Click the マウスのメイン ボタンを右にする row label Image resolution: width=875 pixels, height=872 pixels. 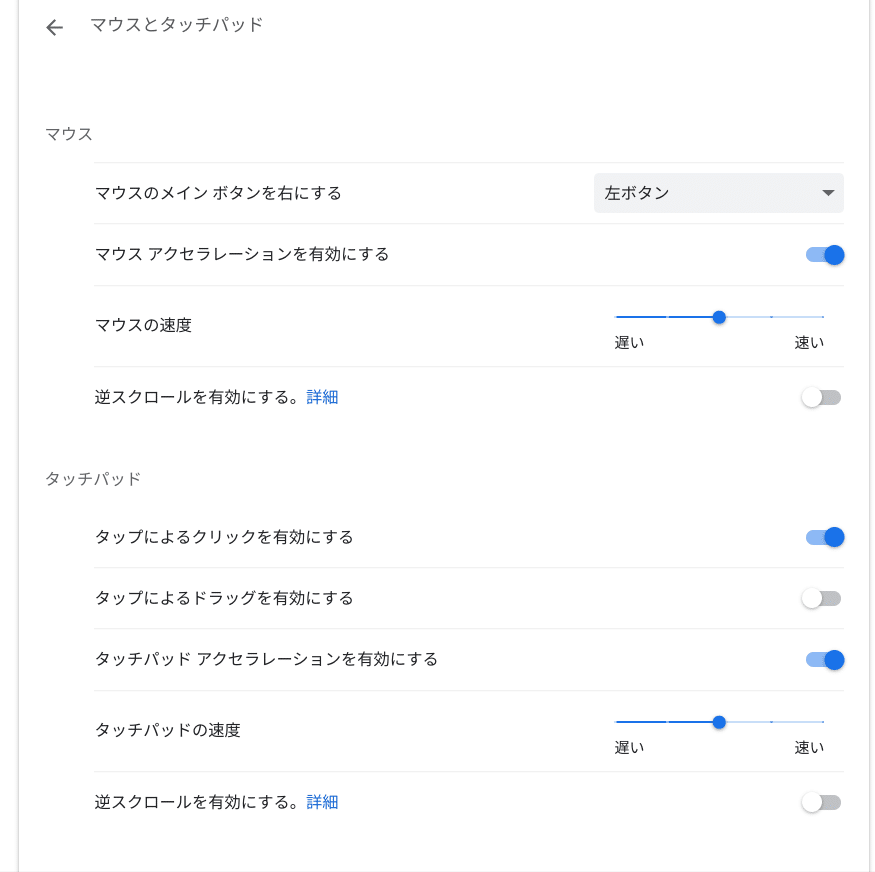218,193
